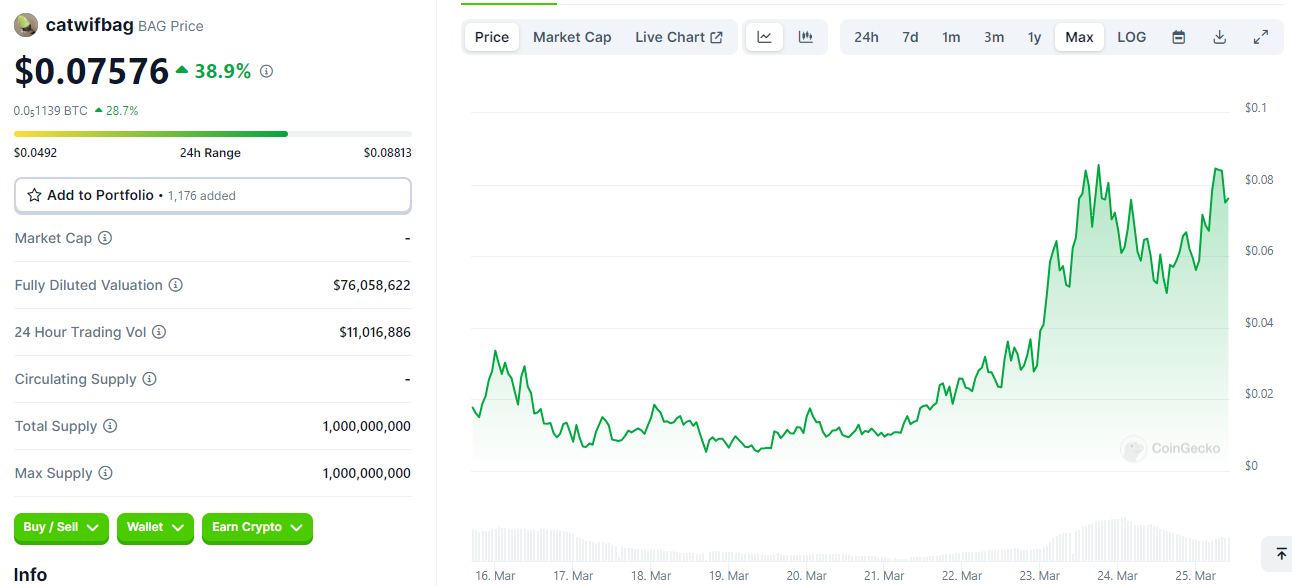Screen dimensions: 1292x586
Task: Open the Fully Diluted Valuation info icon
Action: (x=176, y=285)
